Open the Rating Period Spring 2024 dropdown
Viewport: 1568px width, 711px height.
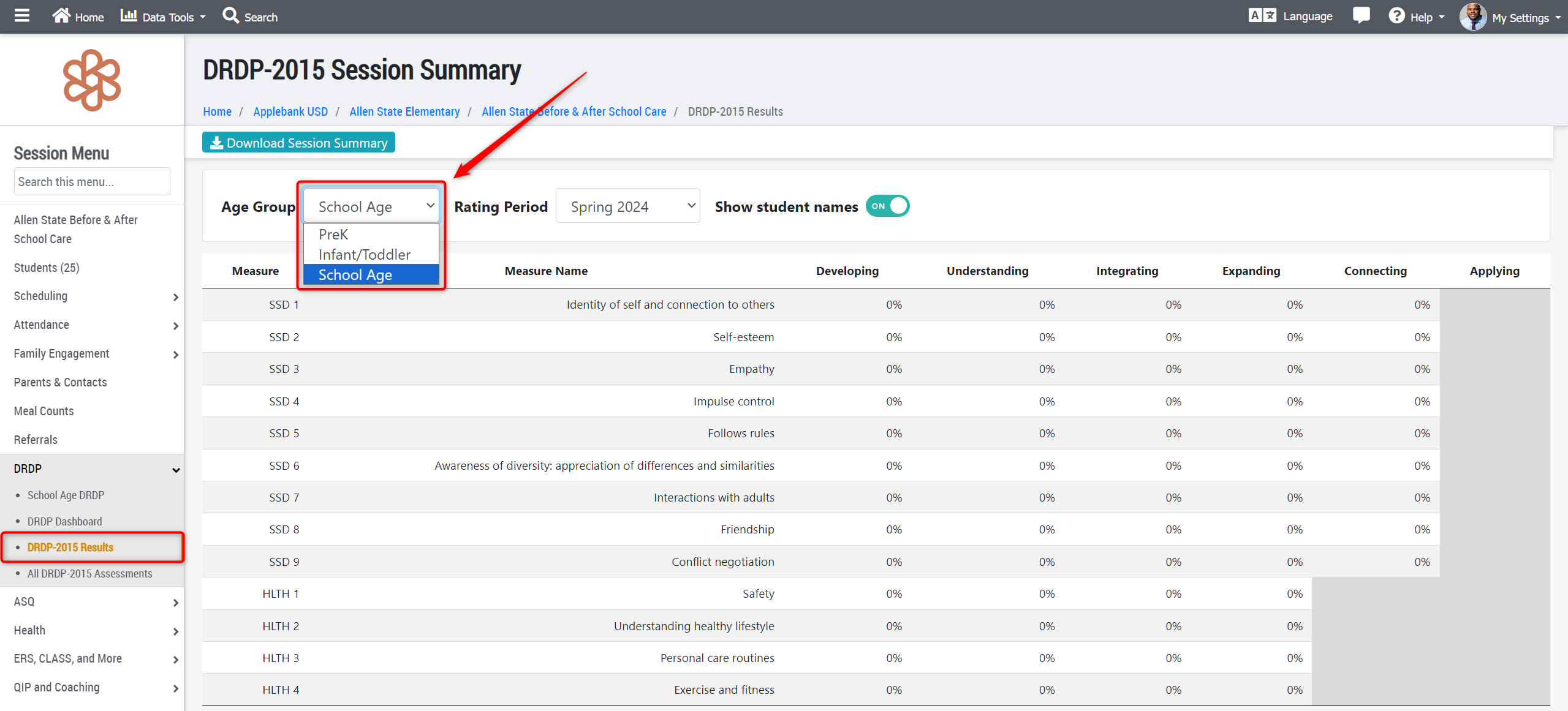click(627, 206)
